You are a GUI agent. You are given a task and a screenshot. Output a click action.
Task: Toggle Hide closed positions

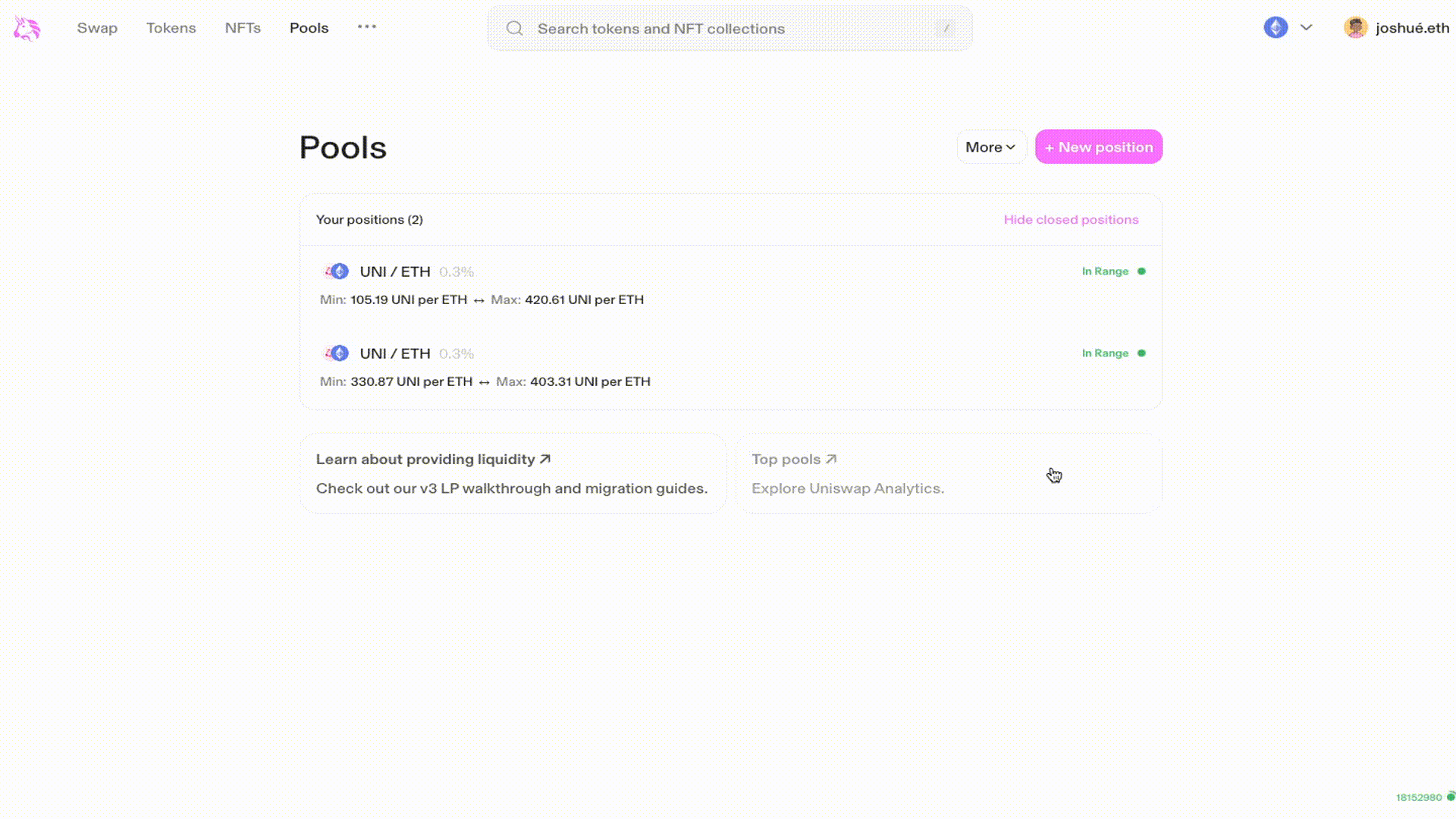pos(1071,220)
